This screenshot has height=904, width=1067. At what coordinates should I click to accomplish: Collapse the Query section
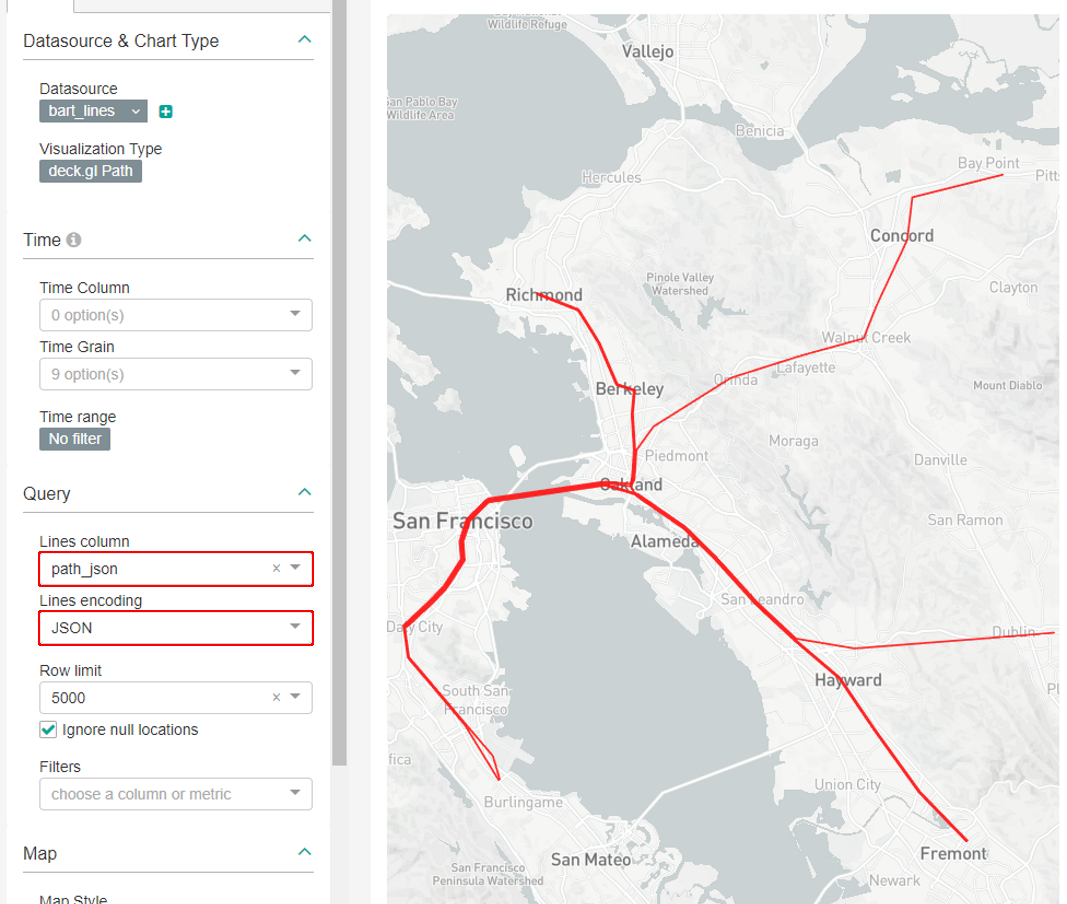pos(305,493)
